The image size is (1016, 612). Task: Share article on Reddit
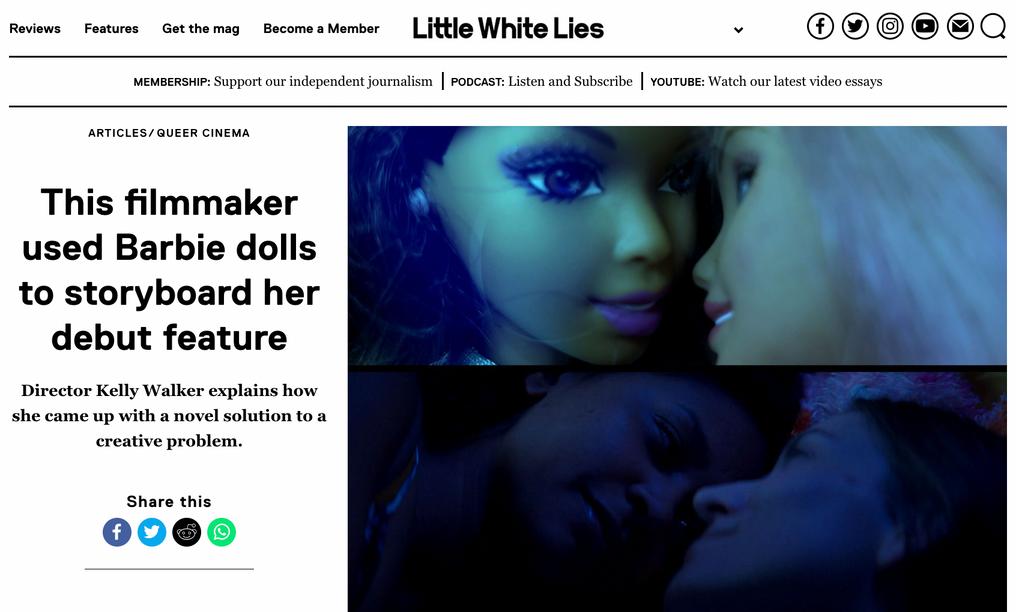click(x=187, y=532)
